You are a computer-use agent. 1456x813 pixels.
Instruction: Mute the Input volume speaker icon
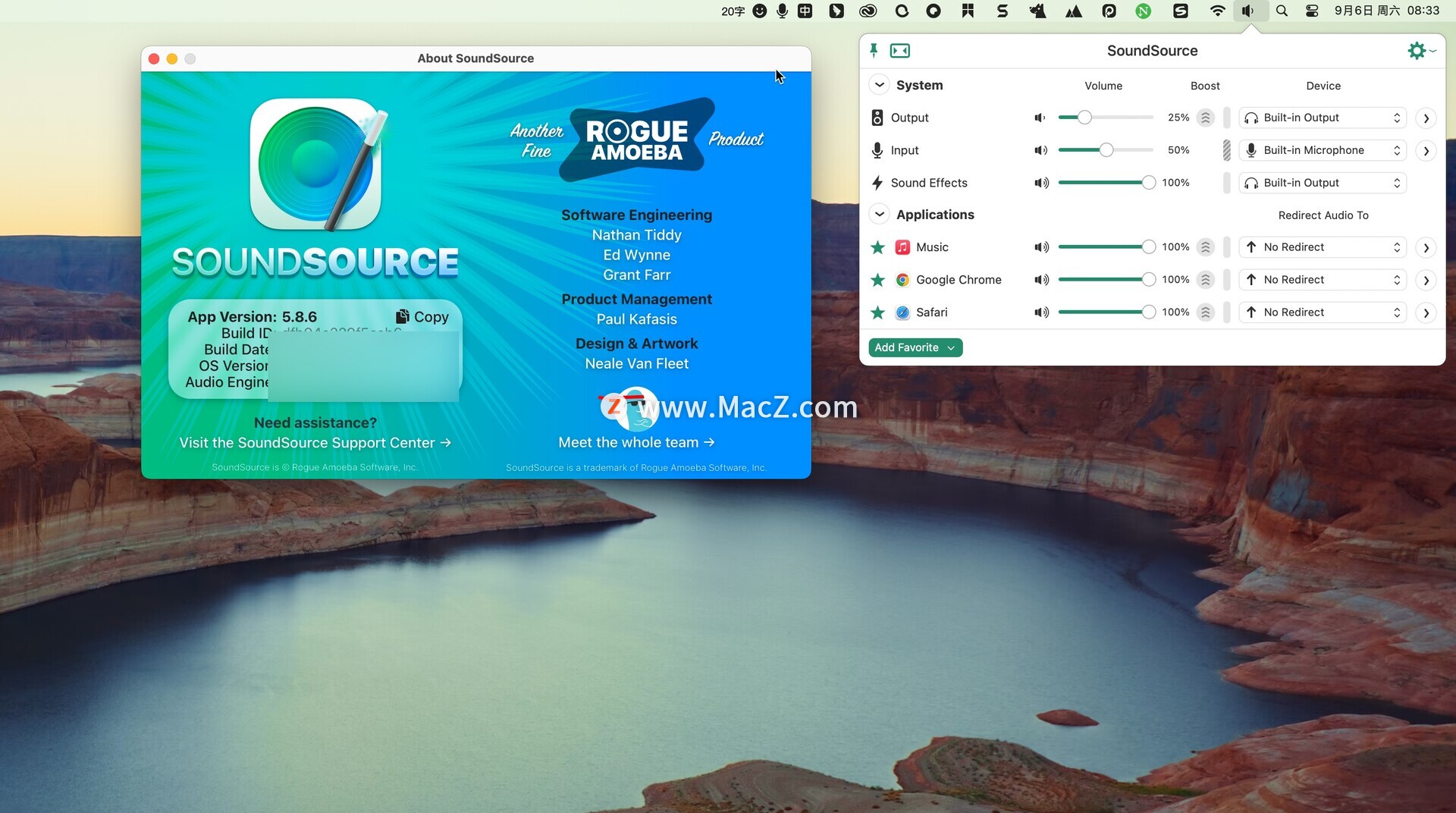pos(1040,150)
